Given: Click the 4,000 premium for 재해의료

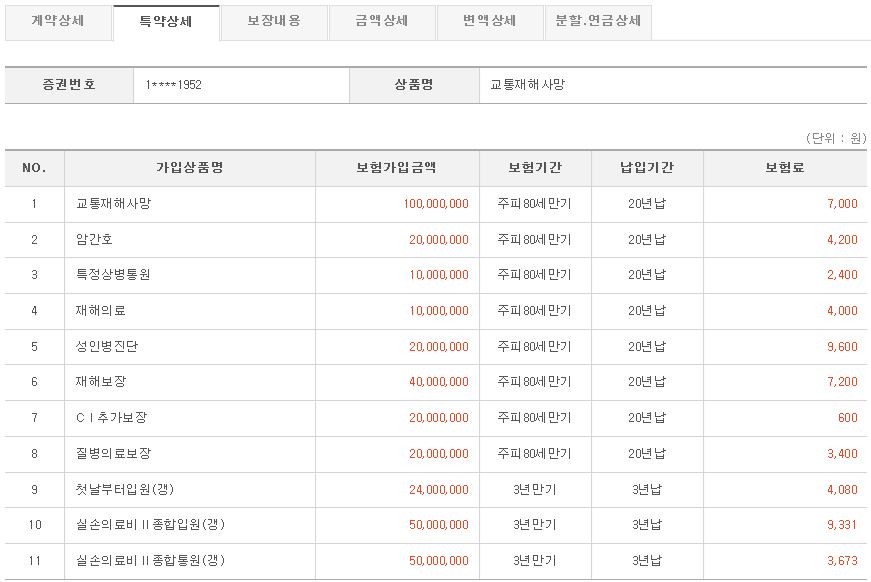Looking at the screenshot, I should [x=843, y=311].
